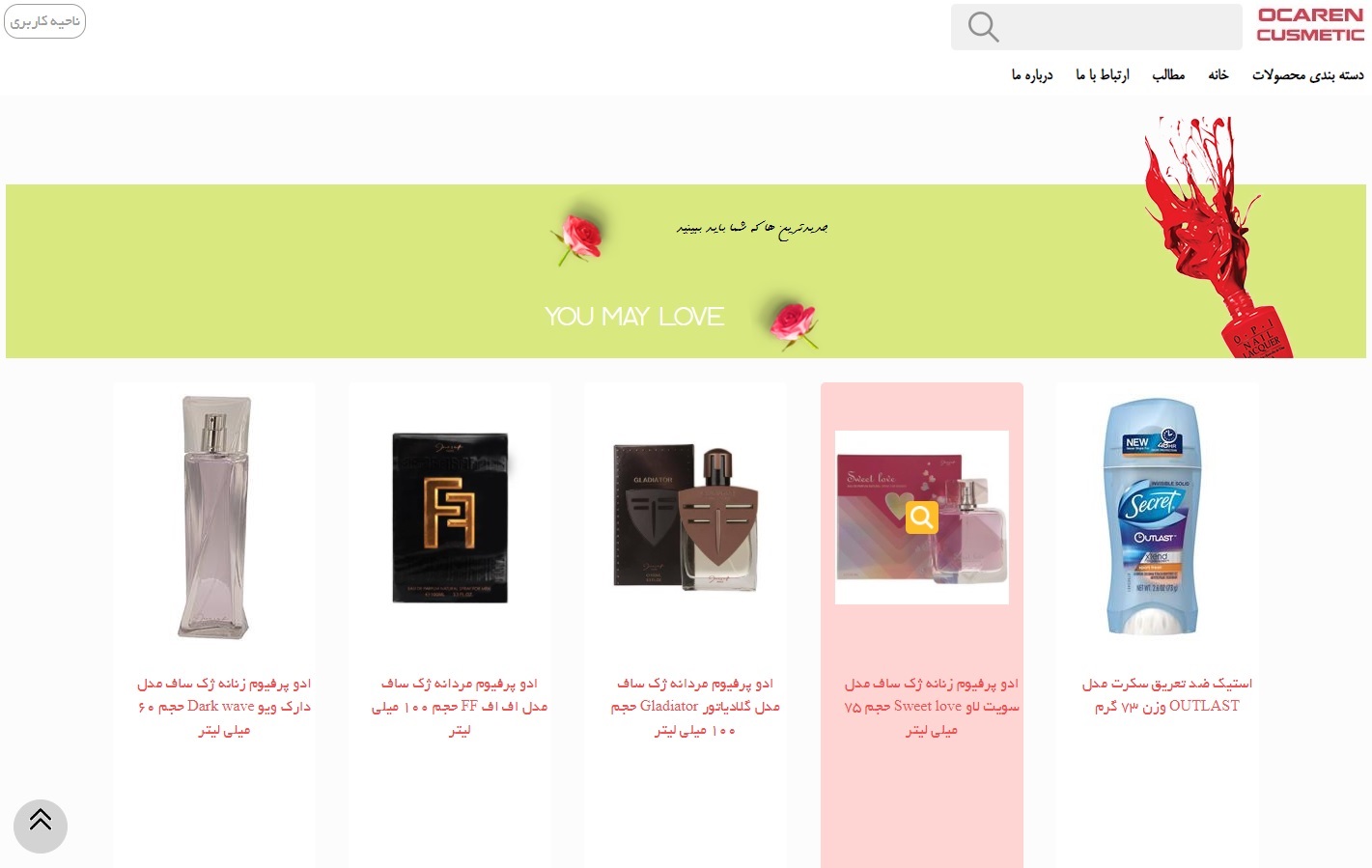Click the rose beside YOU MAY LOVE

click(794, 322)
